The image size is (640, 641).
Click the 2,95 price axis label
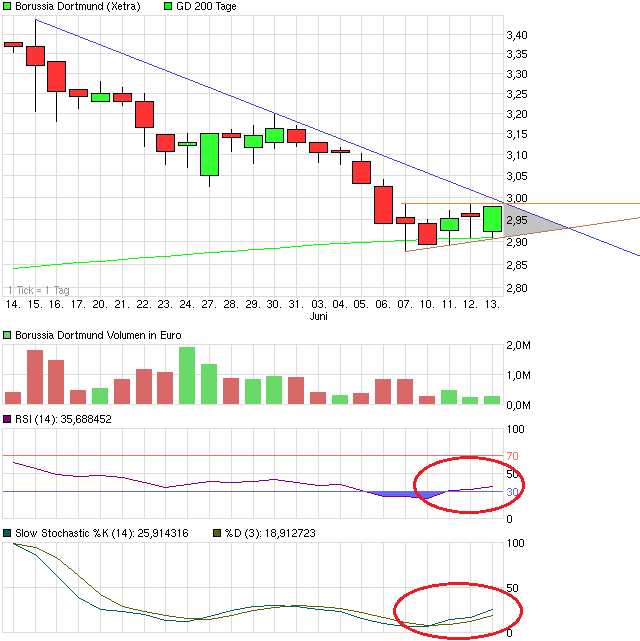coord(517,220)
